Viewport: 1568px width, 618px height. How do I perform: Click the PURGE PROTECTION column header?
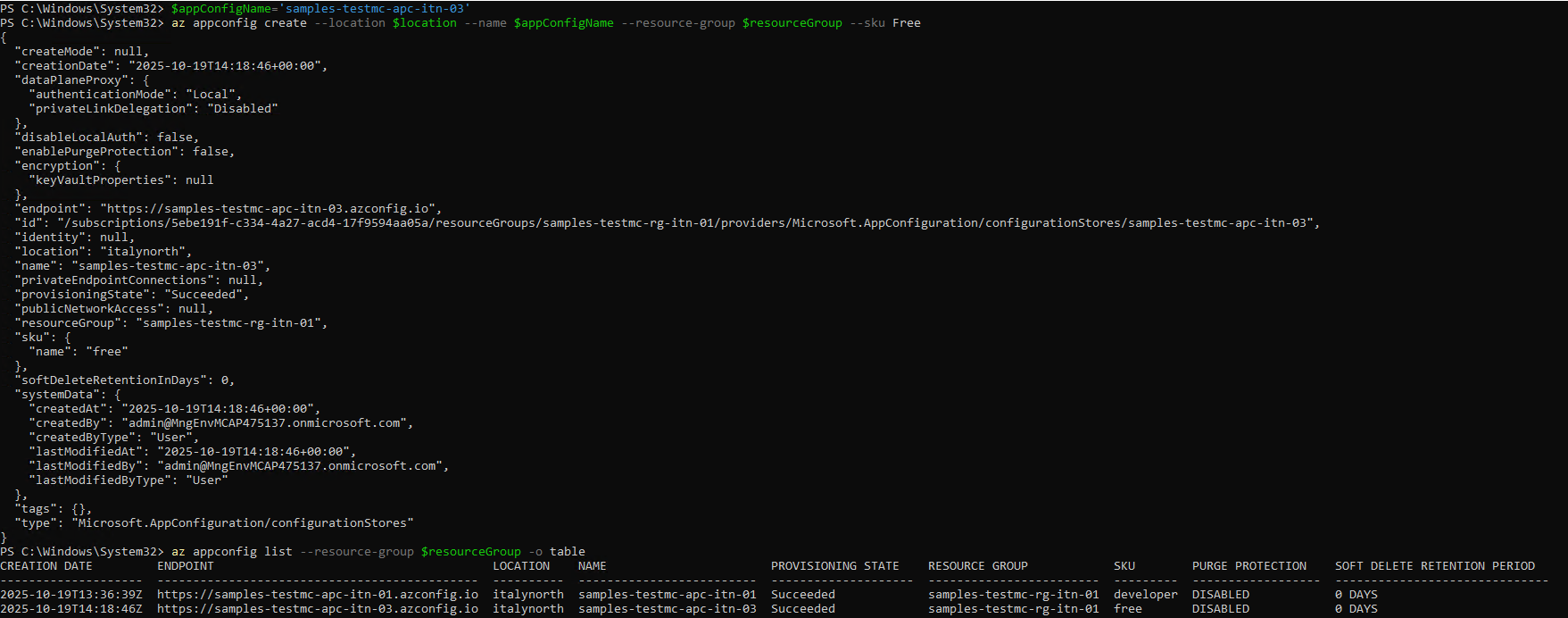[x=1249, y=566]
